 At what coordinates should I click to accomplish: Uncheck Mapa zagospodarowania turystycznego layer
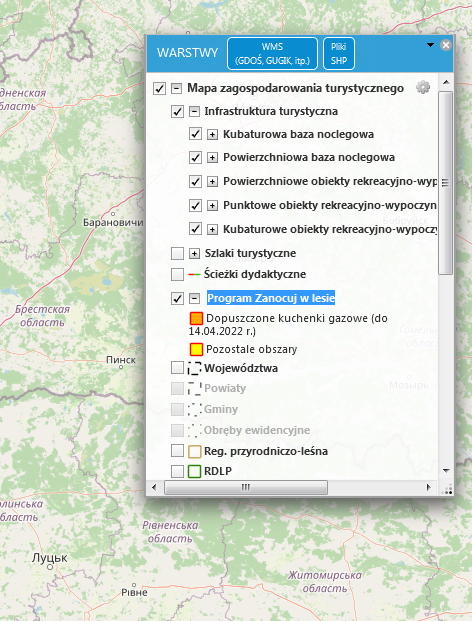coord(159,88)
